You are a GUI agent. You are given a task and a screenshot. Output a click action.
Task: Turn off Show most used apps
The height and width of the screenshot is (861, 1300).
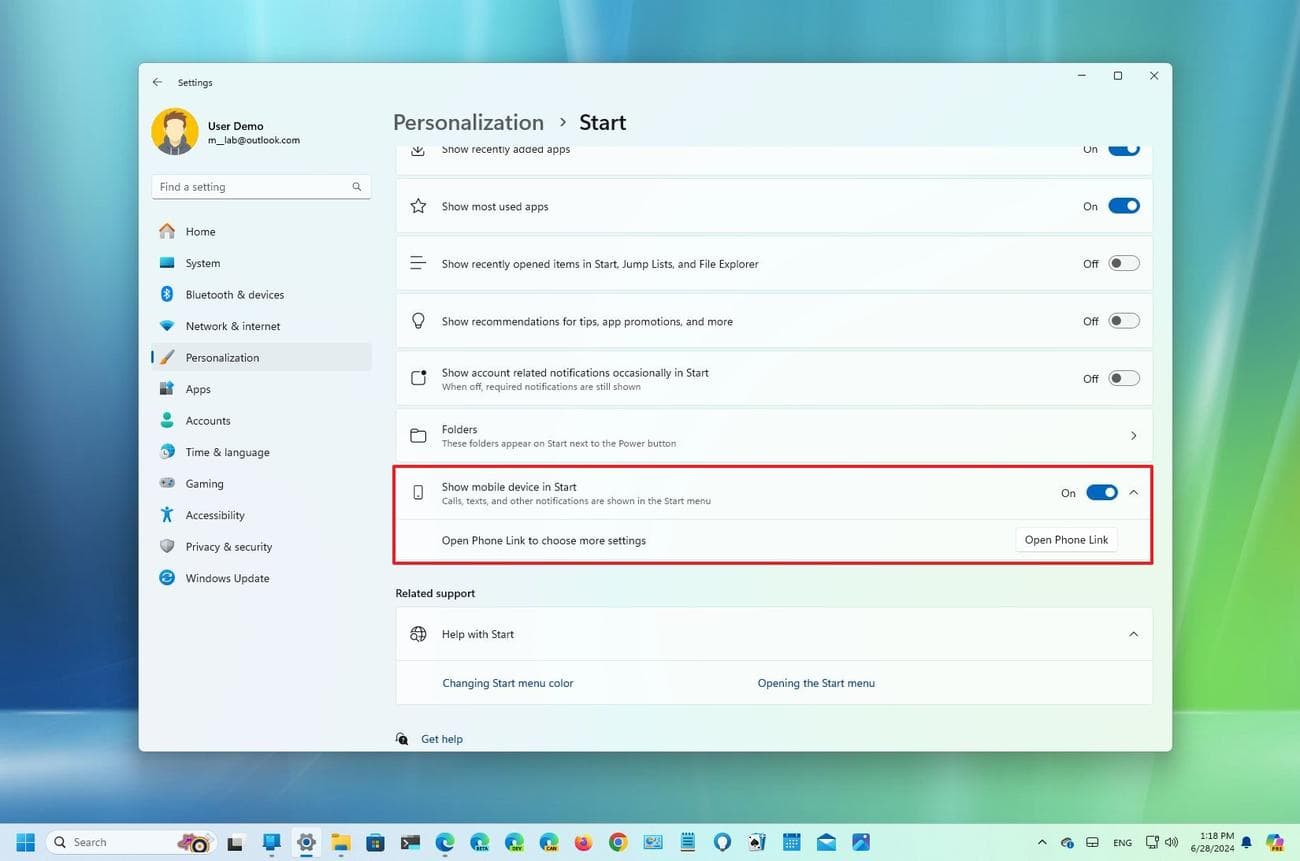tap(1124, 206)
